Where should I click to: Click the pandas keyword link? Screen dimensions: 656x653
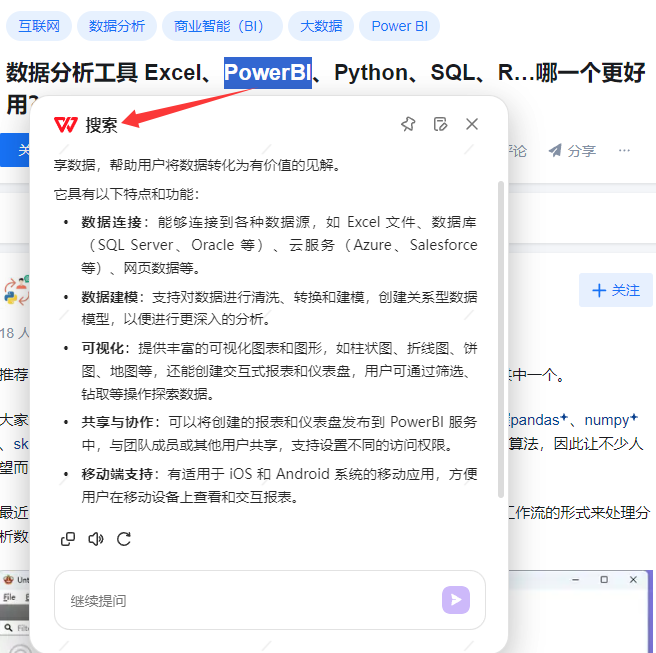click(537, 420)
